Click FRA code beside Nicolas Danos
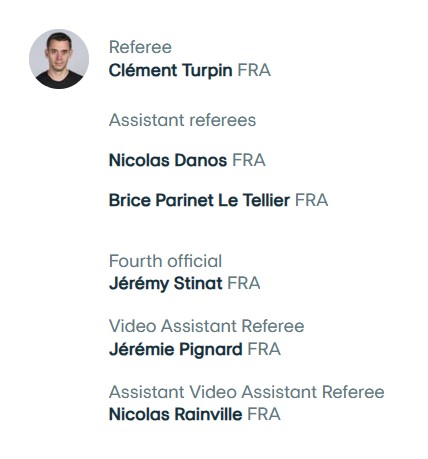428x459 pixels. (x=249, y=160)
